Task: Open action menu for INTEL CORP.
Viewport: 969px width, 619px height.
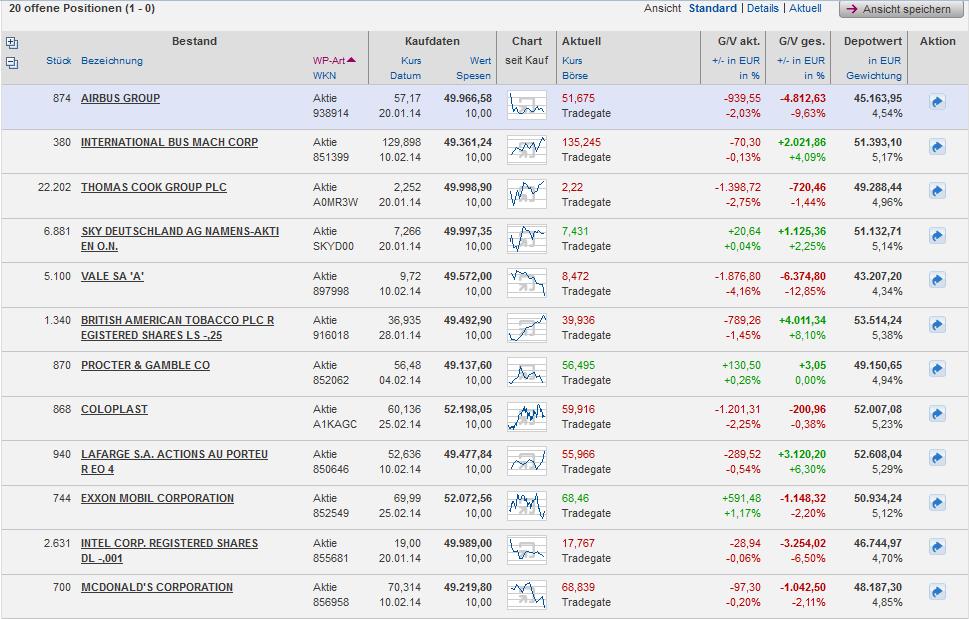Action: 937,547
